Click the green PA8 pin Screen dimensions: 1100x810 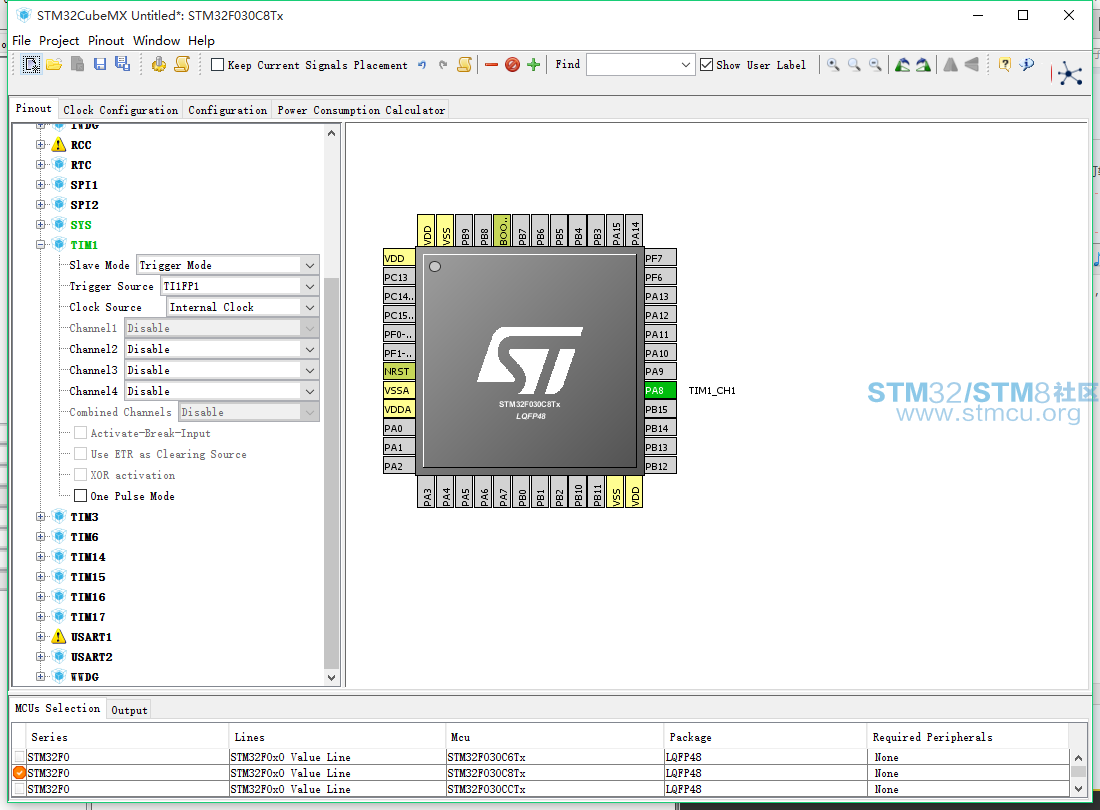click(660, 391)
